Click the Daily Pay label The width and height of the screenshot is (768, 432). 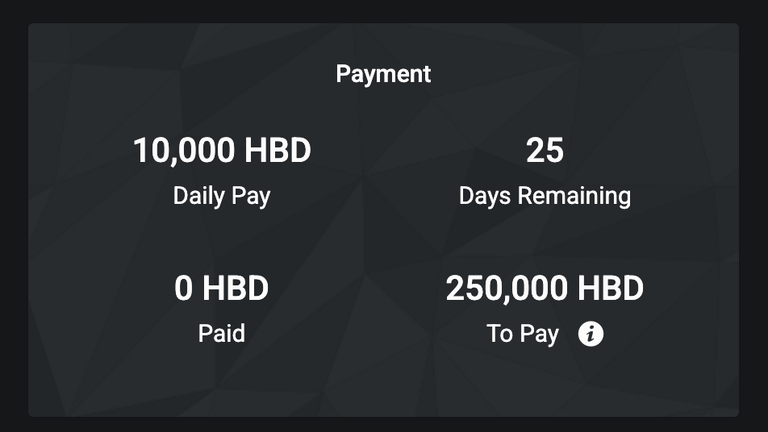221,196
